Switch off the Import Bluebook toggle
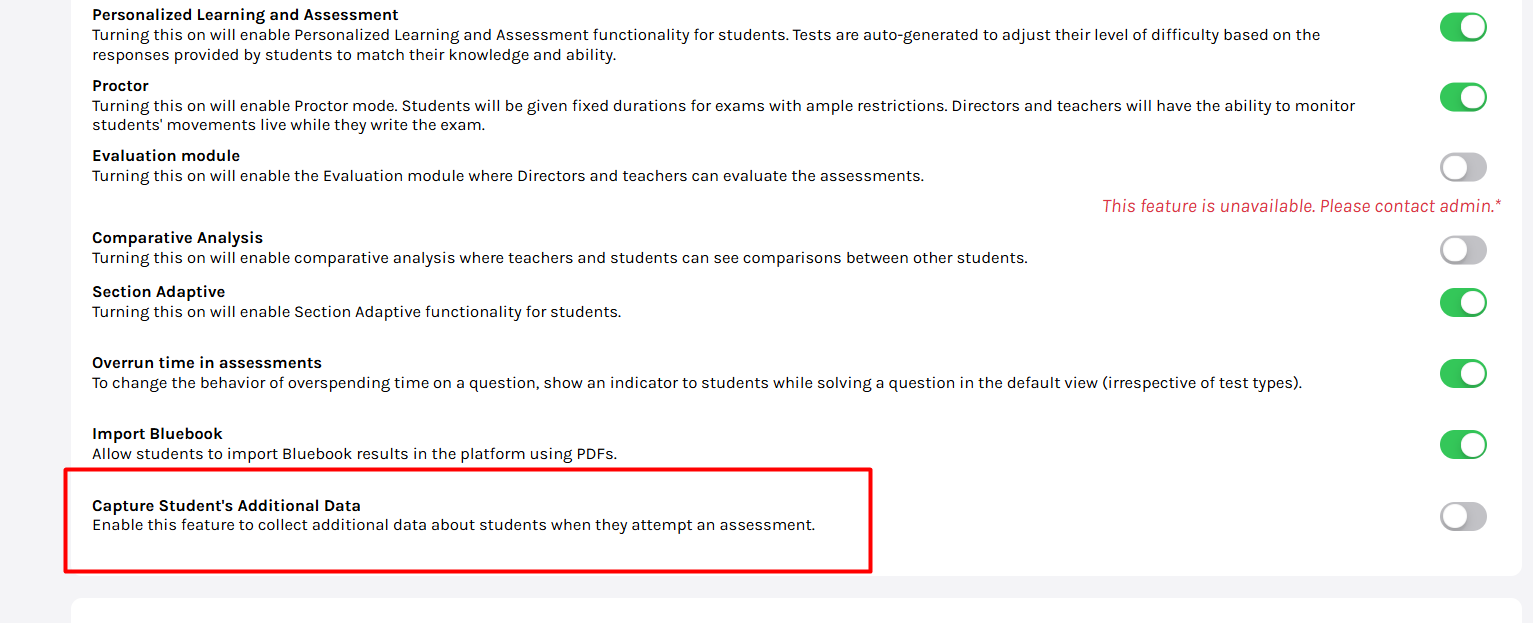1533x623 pixels. coord(1463,445)
